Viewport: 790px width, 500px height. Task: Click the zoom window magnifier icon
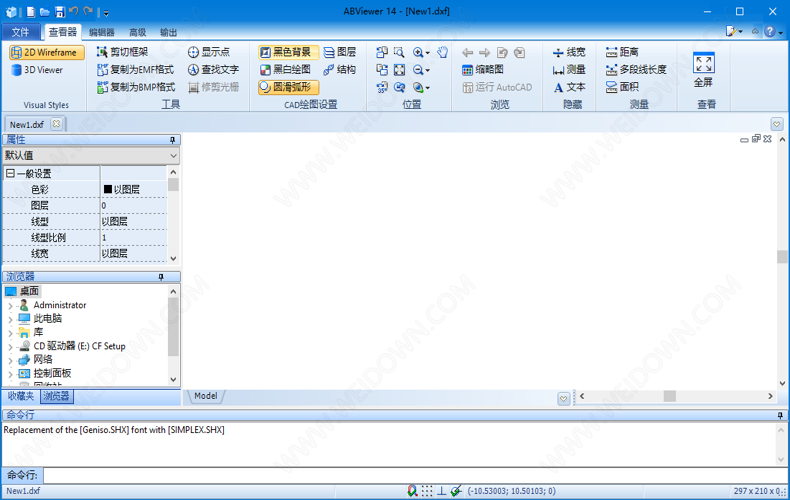click(x=399, y=52)
